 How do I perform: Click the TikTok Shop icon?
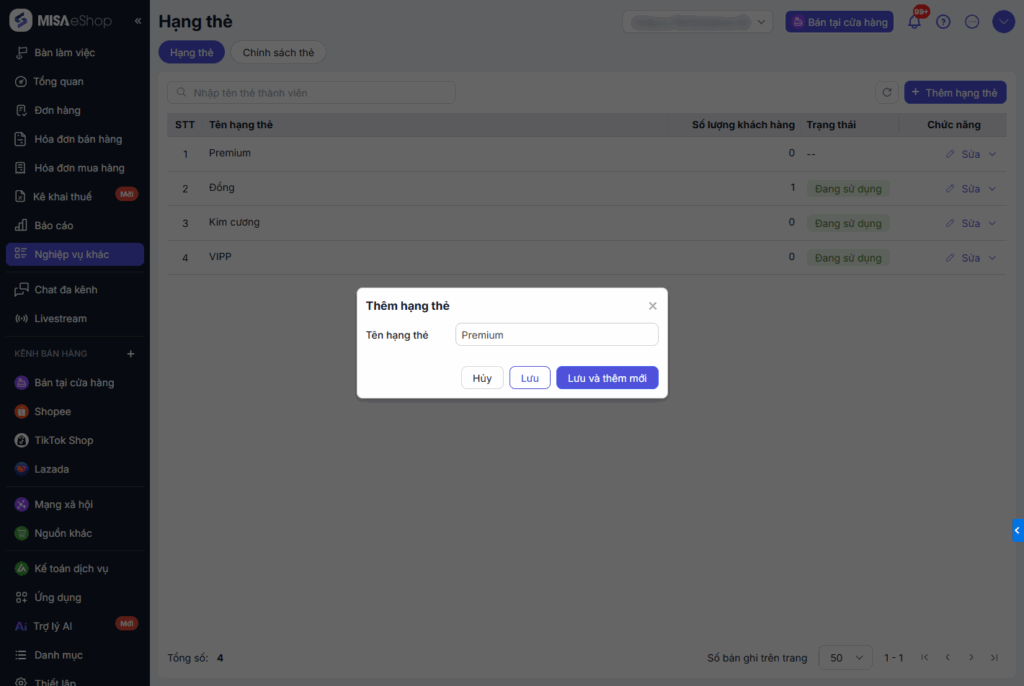click(21, 440)
